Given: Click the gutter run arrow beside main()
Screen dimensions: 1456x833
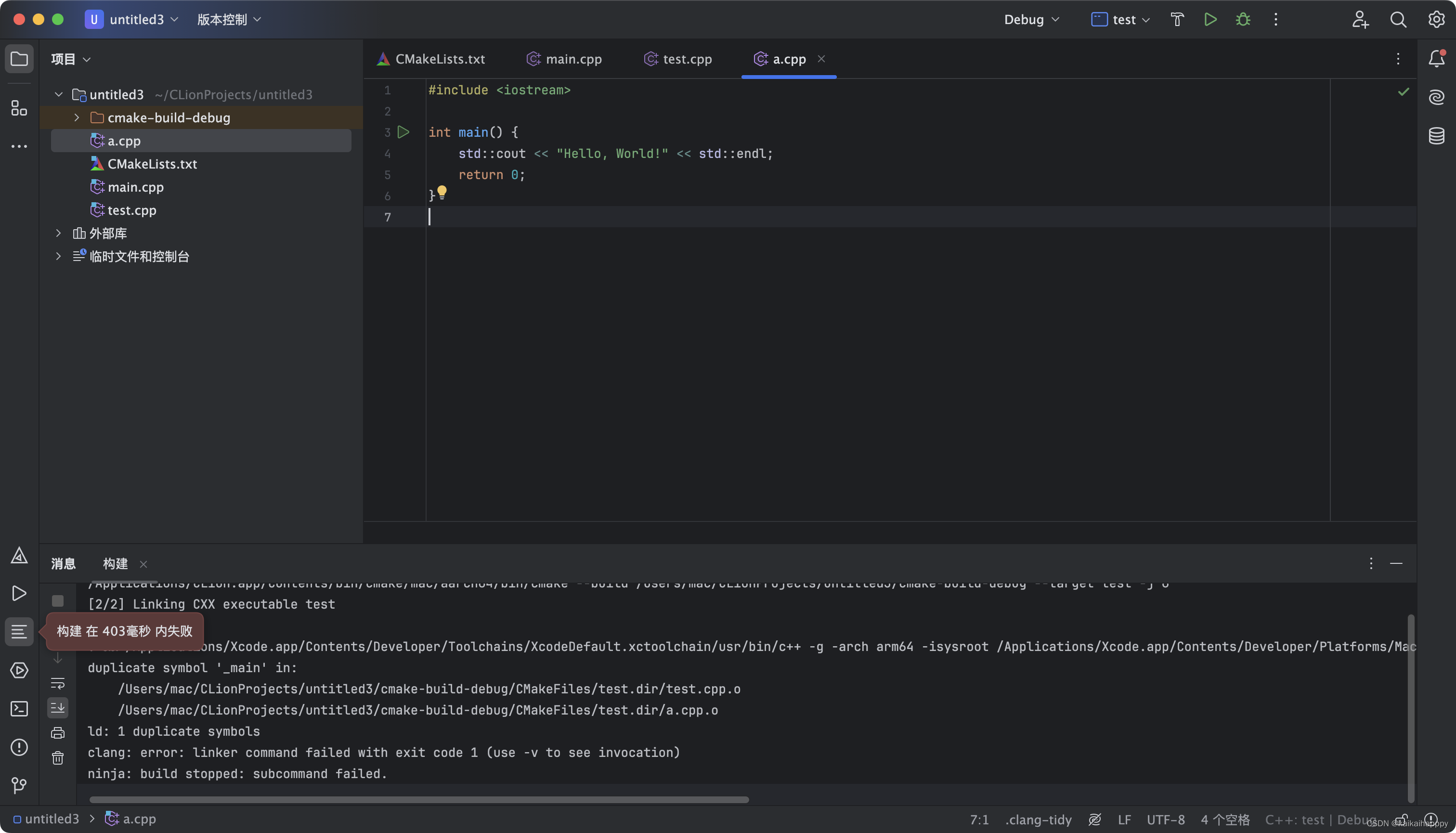Looking at the screenshot, I should (403, 132).
